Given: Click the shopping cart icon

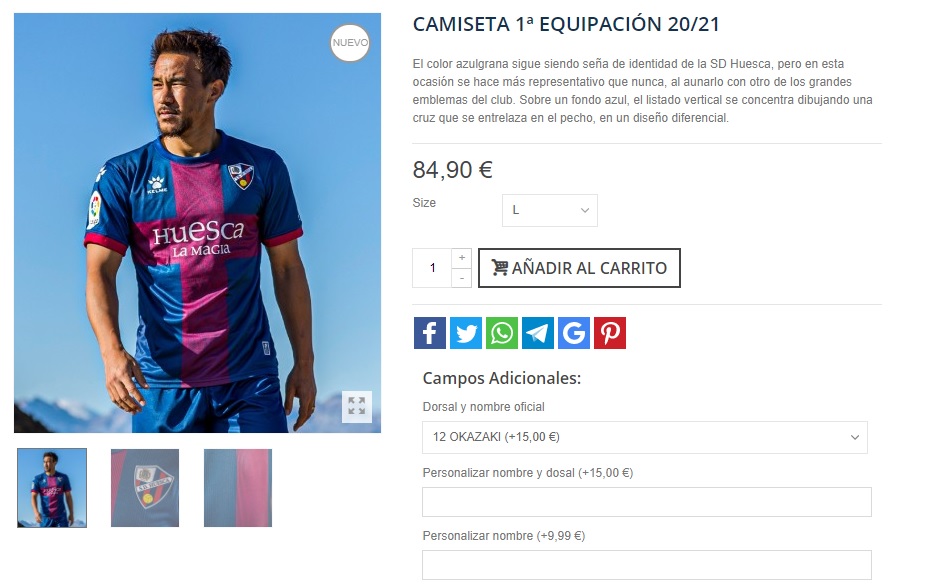Looking at the screenshot, I should [499, 268].
